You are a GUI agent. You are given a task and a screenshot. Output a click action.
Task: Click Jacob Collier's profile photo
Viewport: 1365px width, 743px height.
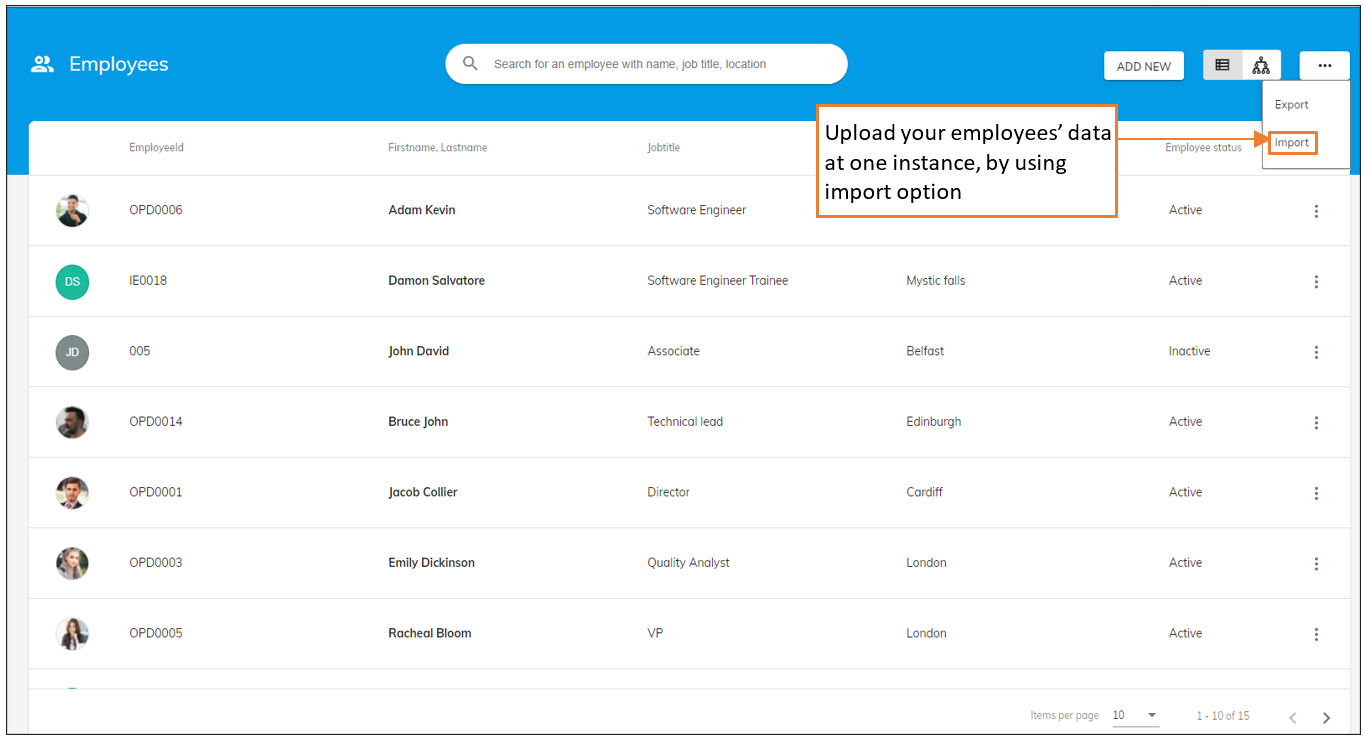coord(71,492)
